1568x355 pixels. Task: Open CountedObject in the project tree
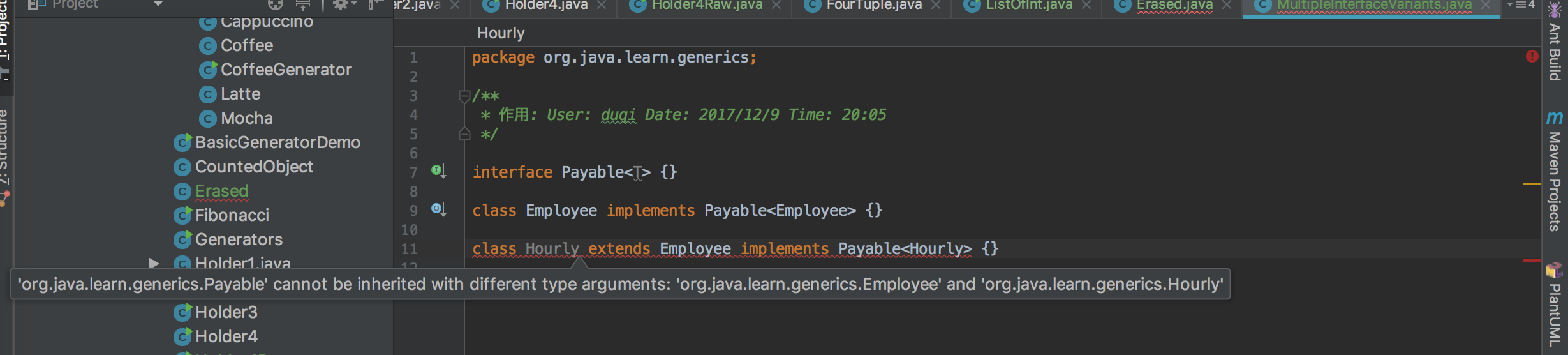pyautogui.click(x=254, y=167)
